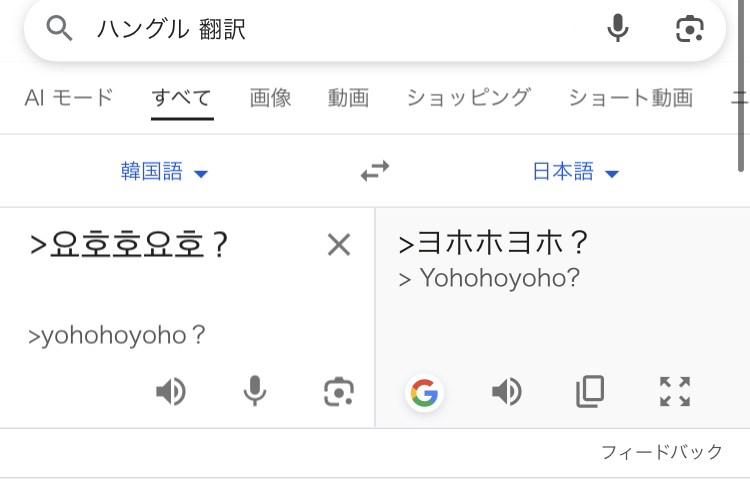Copy the translated Japanese text

pos(590,392)
